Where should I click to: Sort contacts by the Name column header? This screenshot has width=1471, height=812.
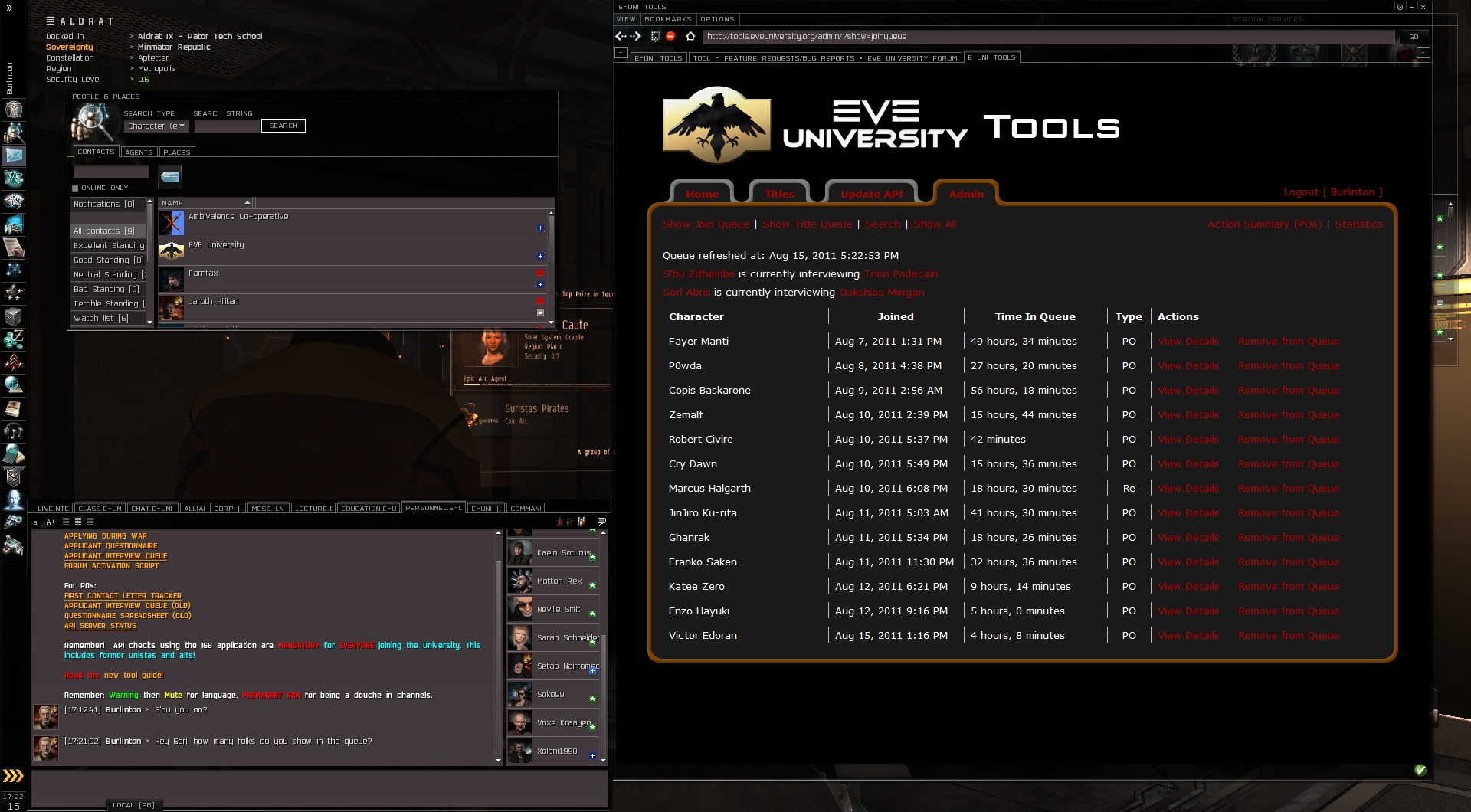pos(206,203)
